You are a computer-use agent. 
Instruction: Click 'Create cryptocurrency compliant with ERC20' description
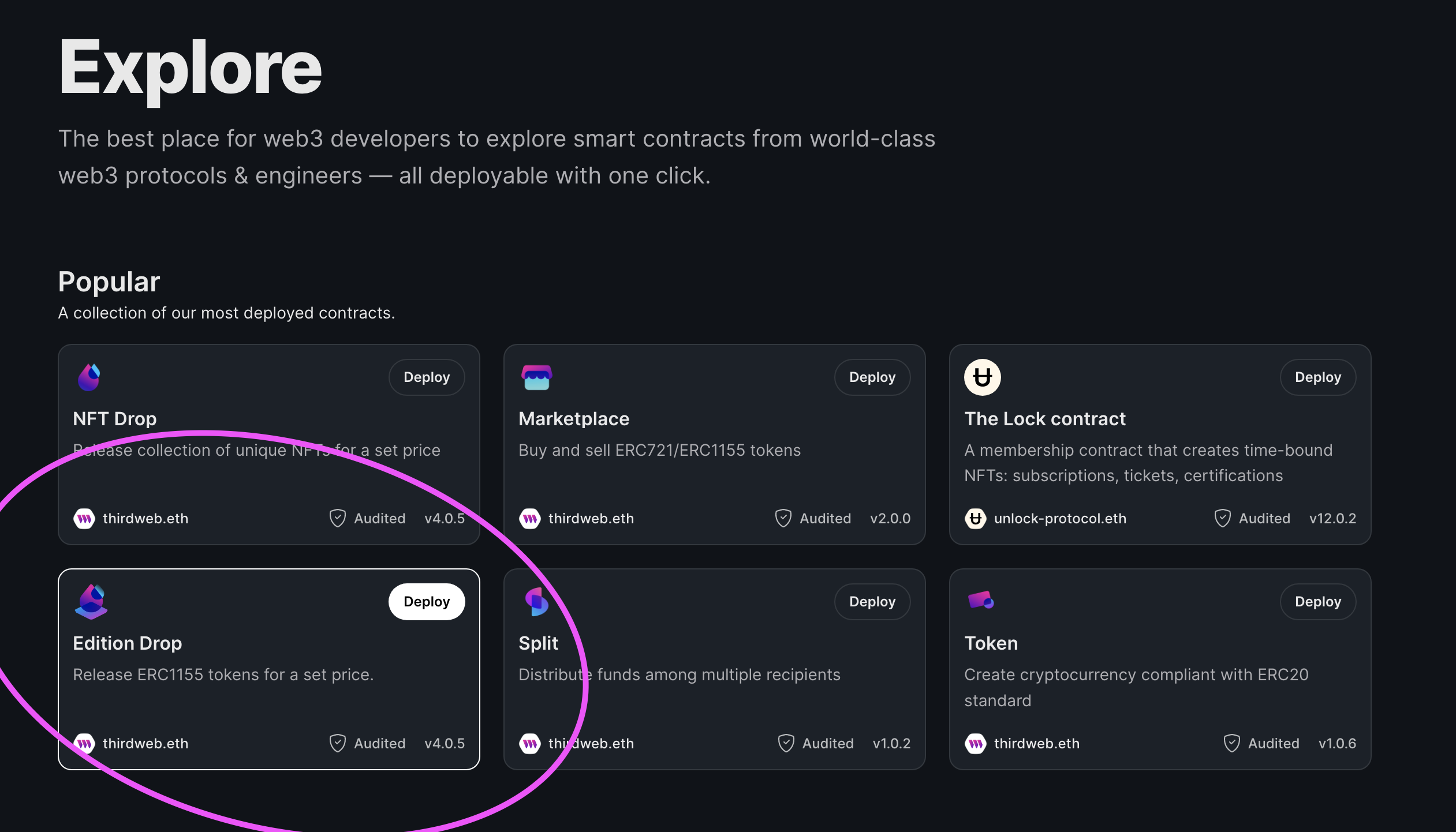(1137, 687)
